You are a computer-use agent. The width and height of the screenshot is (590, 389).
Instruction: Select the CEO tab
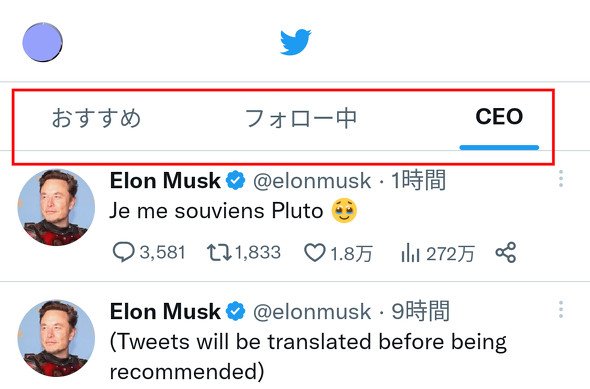[499, 116]
